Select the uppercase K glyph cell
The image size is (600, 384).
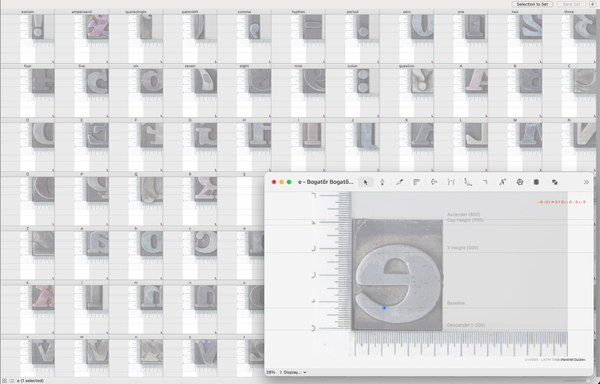[407, 145]
